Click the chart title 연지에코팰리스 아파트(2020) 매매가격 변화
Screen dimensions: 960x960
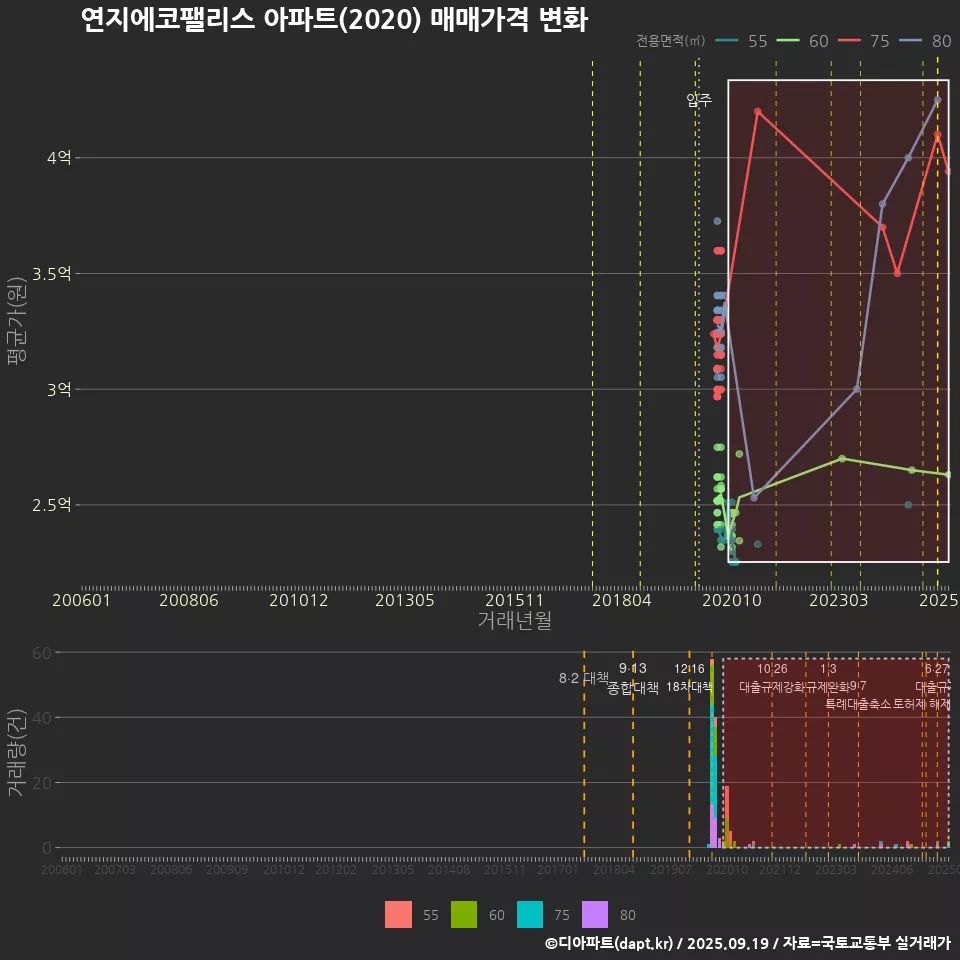(x=334, y=19)
